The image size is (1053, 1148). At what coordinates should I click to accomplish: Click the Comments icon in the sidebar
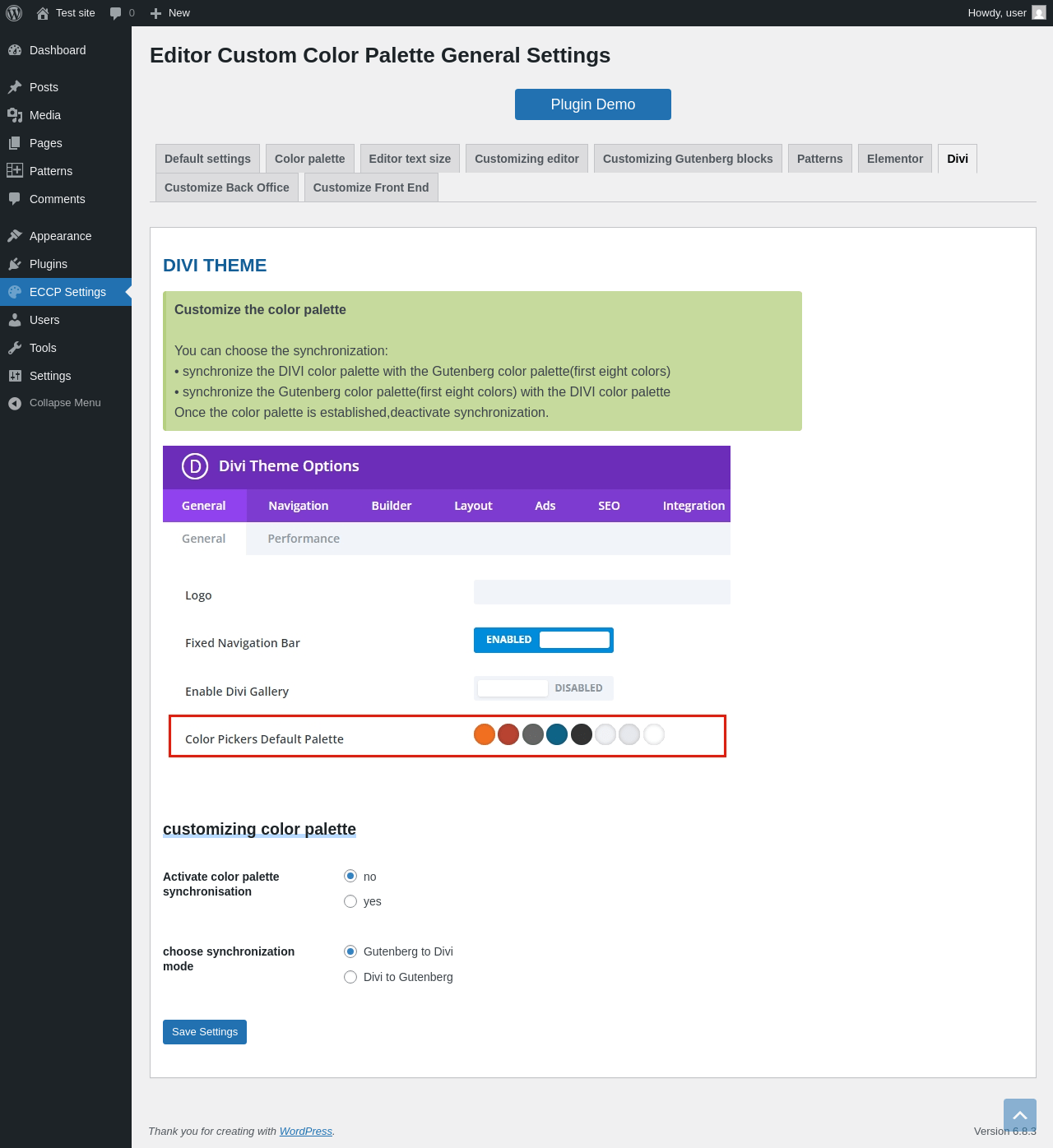[x=15, y=199]
